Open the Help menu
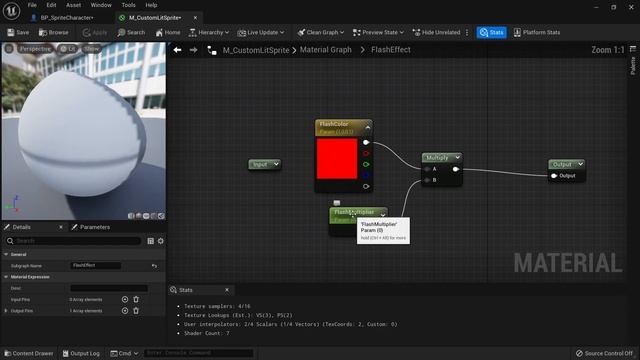Screen dimensions: 640x360 pyautogui.click(x=151, y=5)
